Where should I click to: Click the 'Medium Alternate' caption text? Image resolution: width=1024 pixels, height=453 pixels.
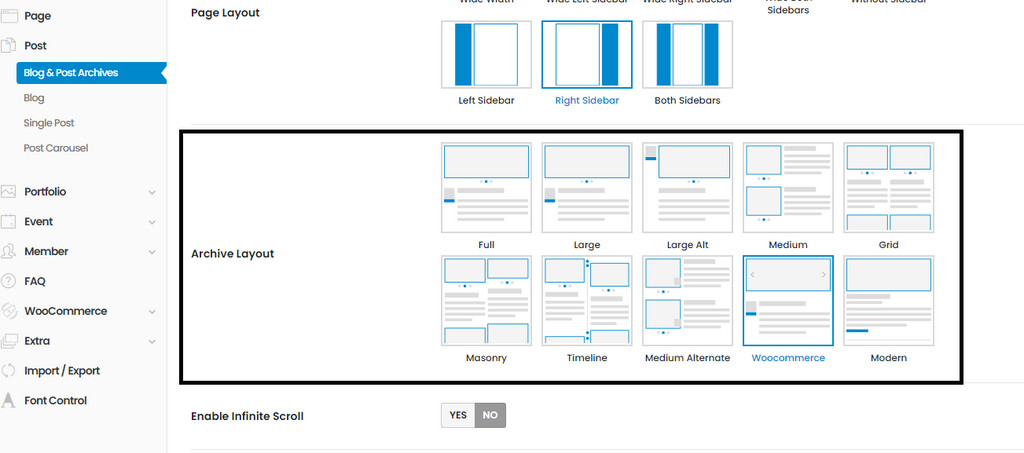coord(687,358)
